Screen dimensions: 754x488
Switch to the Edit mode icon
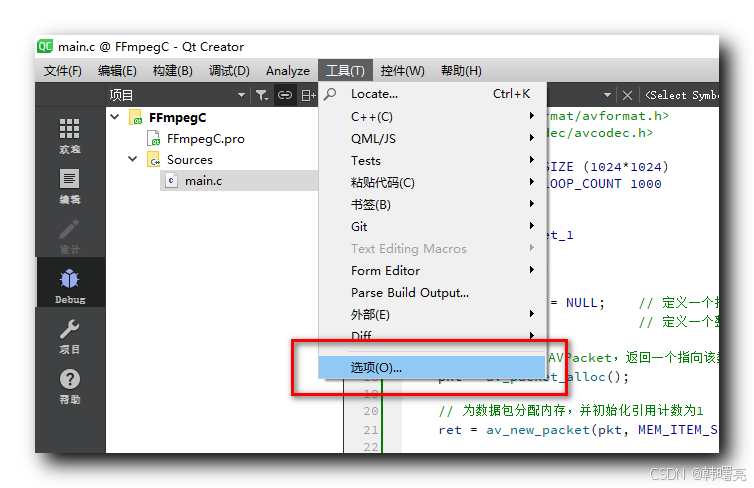click(x=70, y=186)
